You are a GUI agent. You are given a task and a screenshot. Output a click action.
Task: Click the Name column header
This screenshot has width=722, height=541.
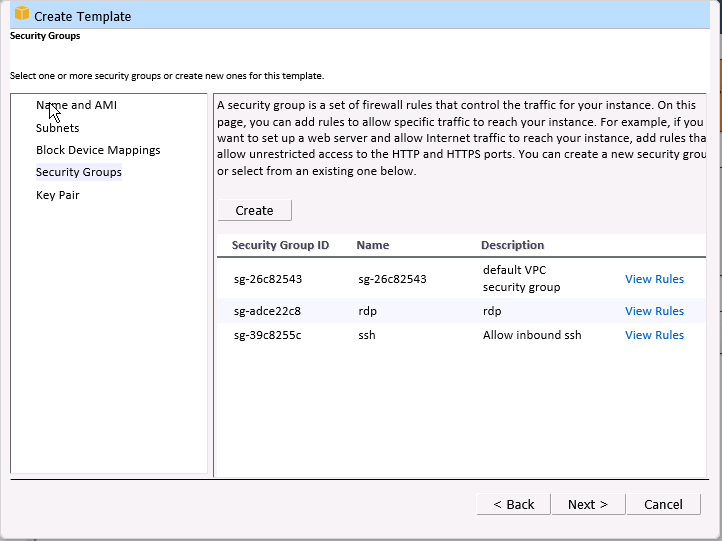pos(372,245)
